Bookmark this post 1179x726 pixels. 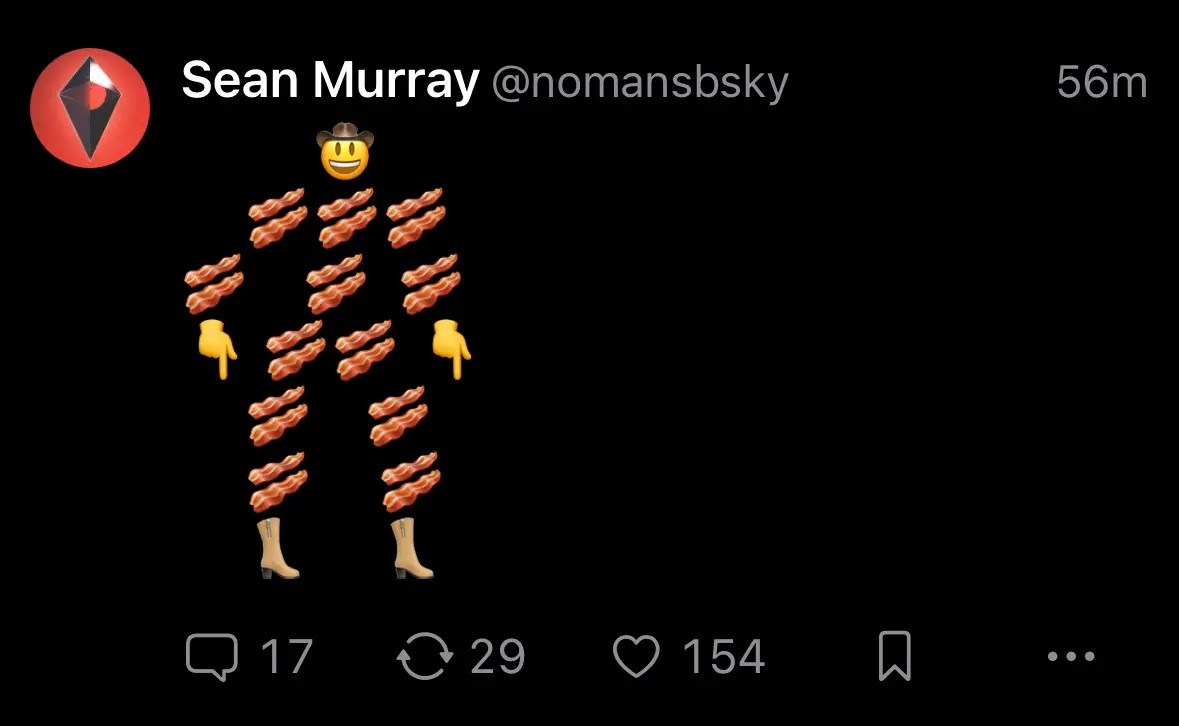(895, 656)
